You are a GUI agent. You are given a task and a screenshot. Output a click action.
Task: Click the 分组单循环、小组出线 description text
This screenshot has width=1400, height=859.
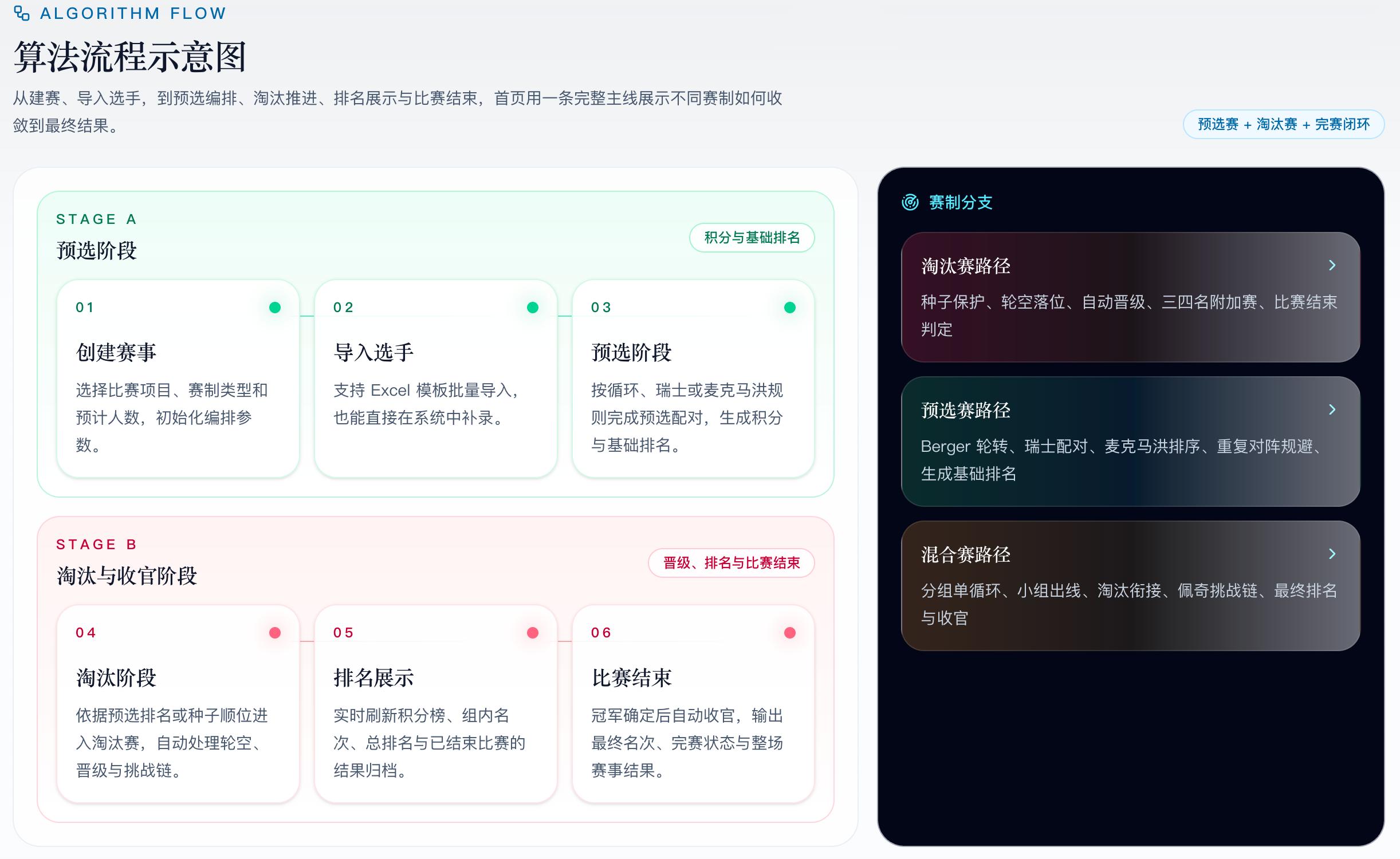click(x=1129, y=604)
